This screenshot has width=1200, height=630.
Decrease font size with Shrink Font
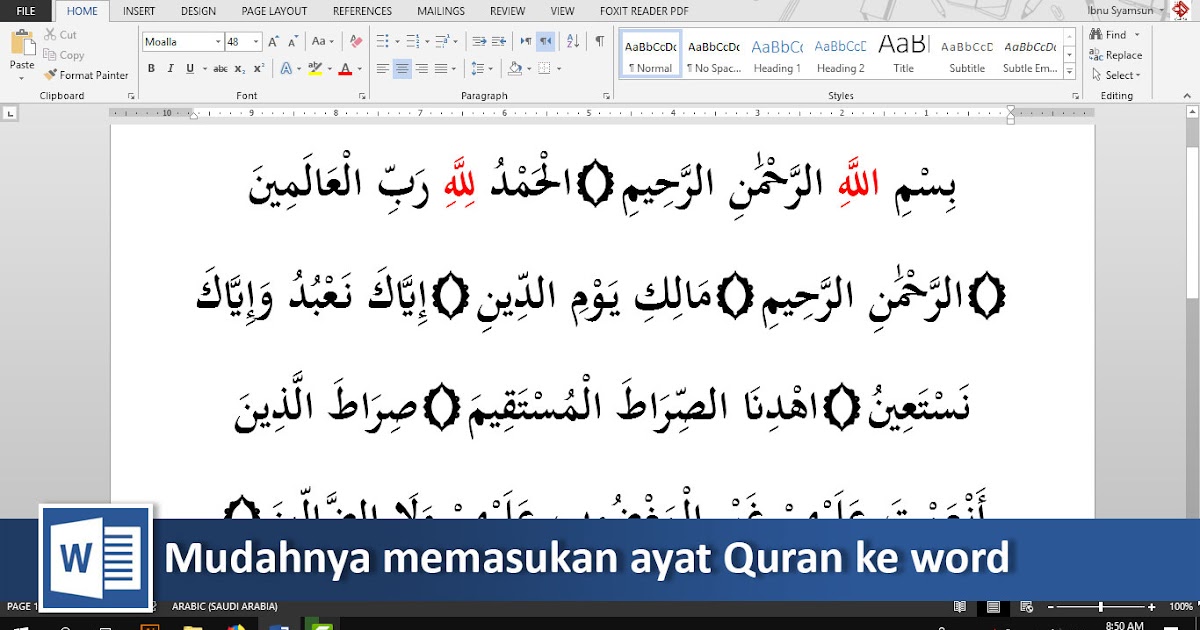294,42
